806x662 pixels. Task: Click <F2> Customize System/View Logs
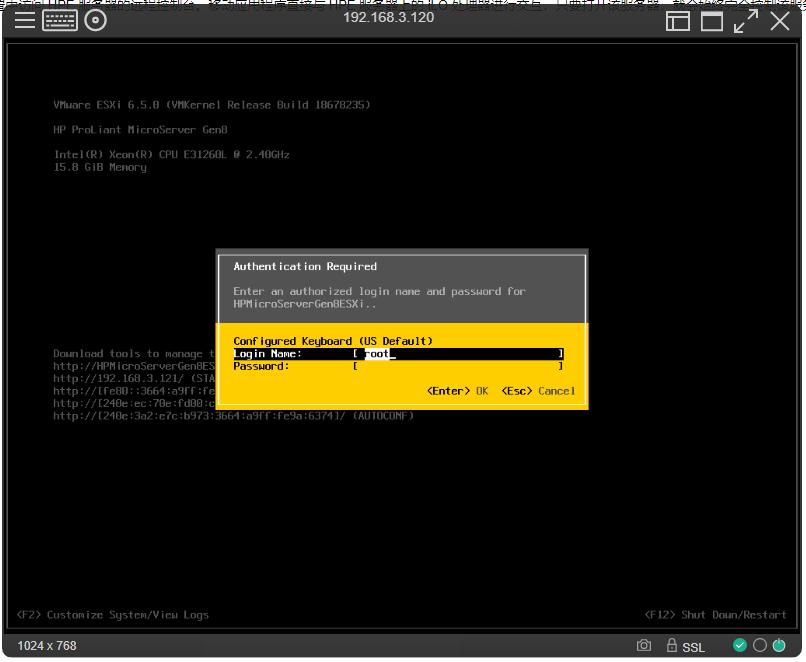[x=113, y=615]
